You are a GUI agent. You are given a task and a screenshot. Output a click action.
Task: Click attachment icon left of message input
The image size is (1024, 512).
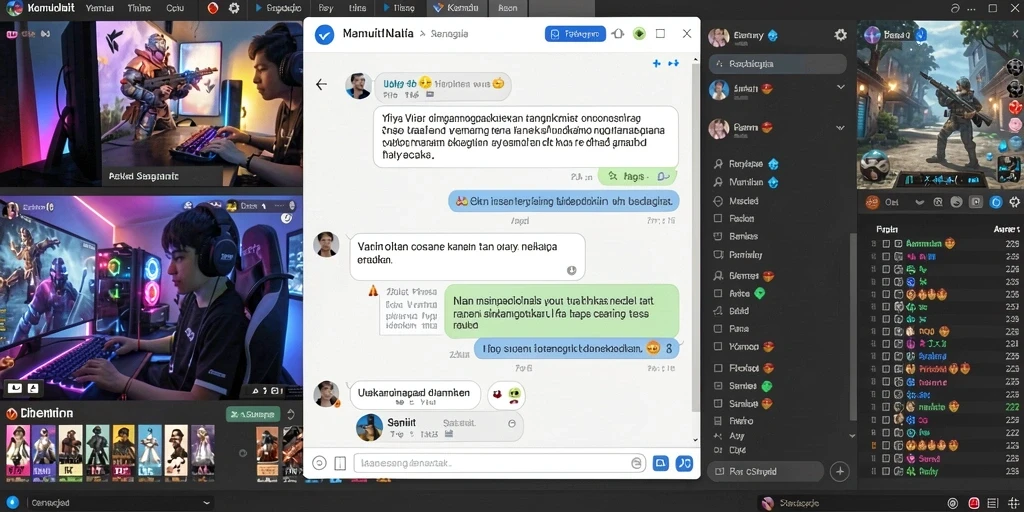click(x=340, y=463)
